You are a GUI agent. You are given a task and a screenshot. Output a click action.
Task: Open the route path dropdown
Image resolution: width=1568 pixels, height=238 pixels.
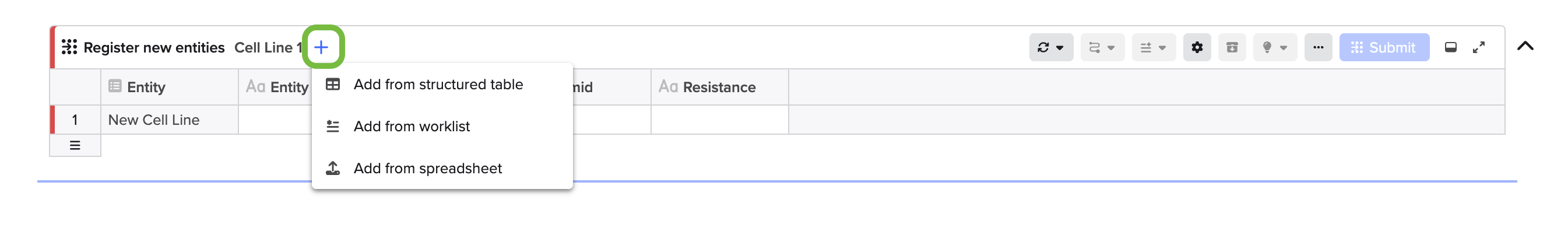click(x=1102, y=47)
